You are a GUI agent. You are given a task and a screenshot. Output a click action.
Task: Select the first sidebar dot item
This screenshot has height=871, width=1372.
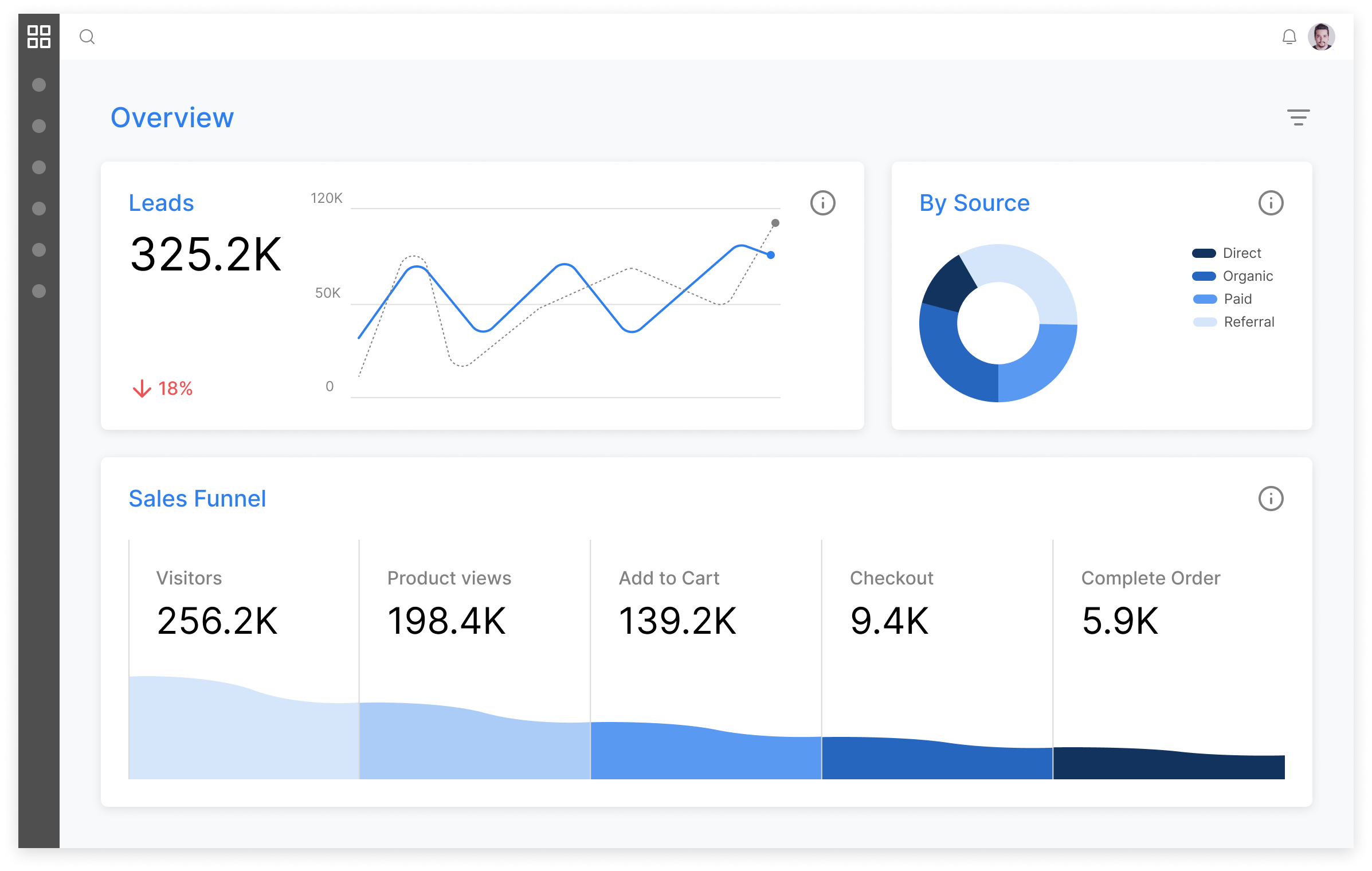click(39, 85)
